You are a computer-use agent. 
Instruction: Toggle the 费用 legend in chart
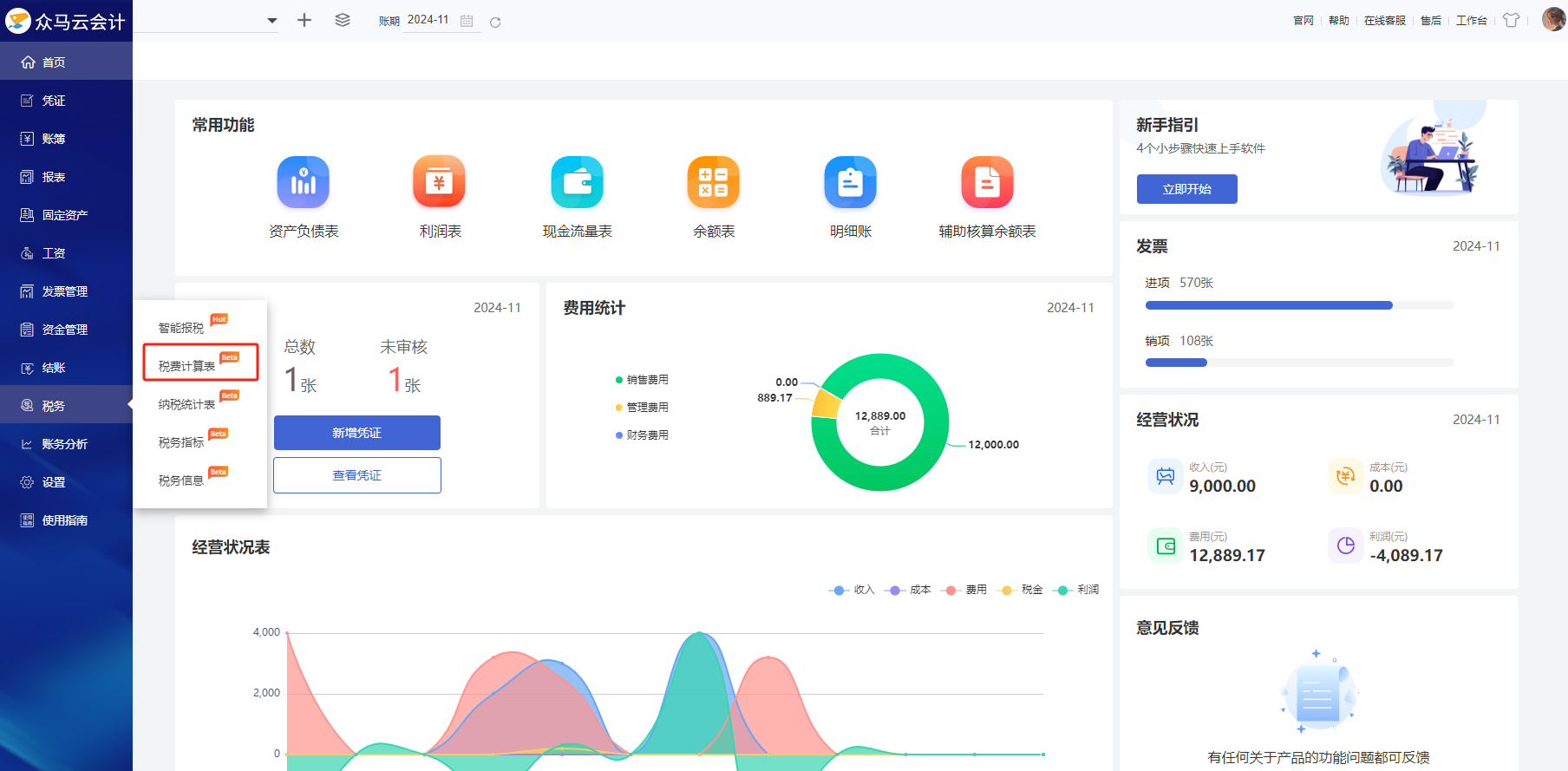(x=964, y=590)
